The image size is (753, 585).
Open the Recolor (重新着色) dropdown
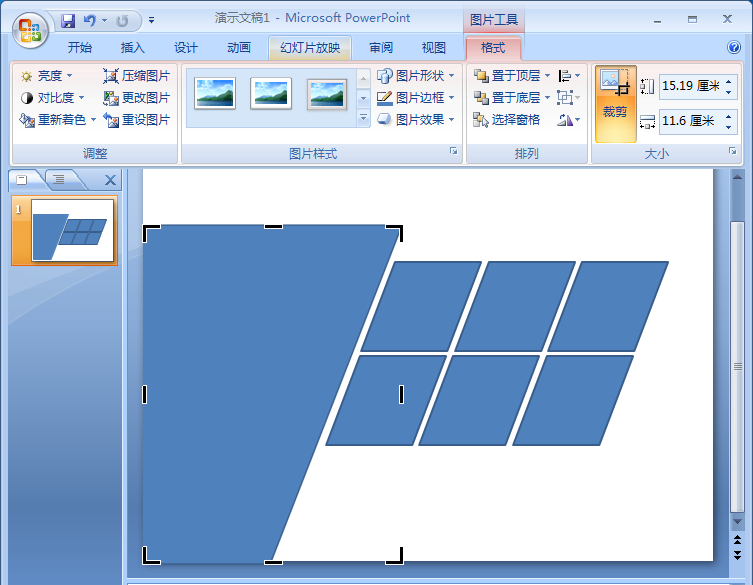(58, 120)
